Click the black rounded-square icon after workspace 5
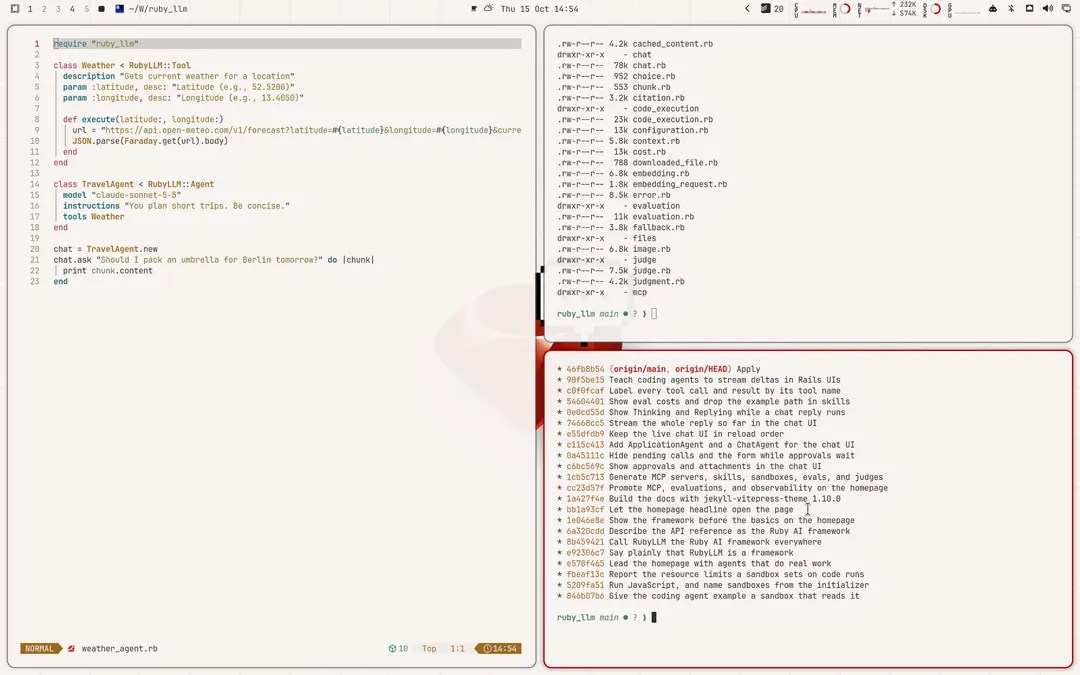1080x675 pixels. point(102,9)
